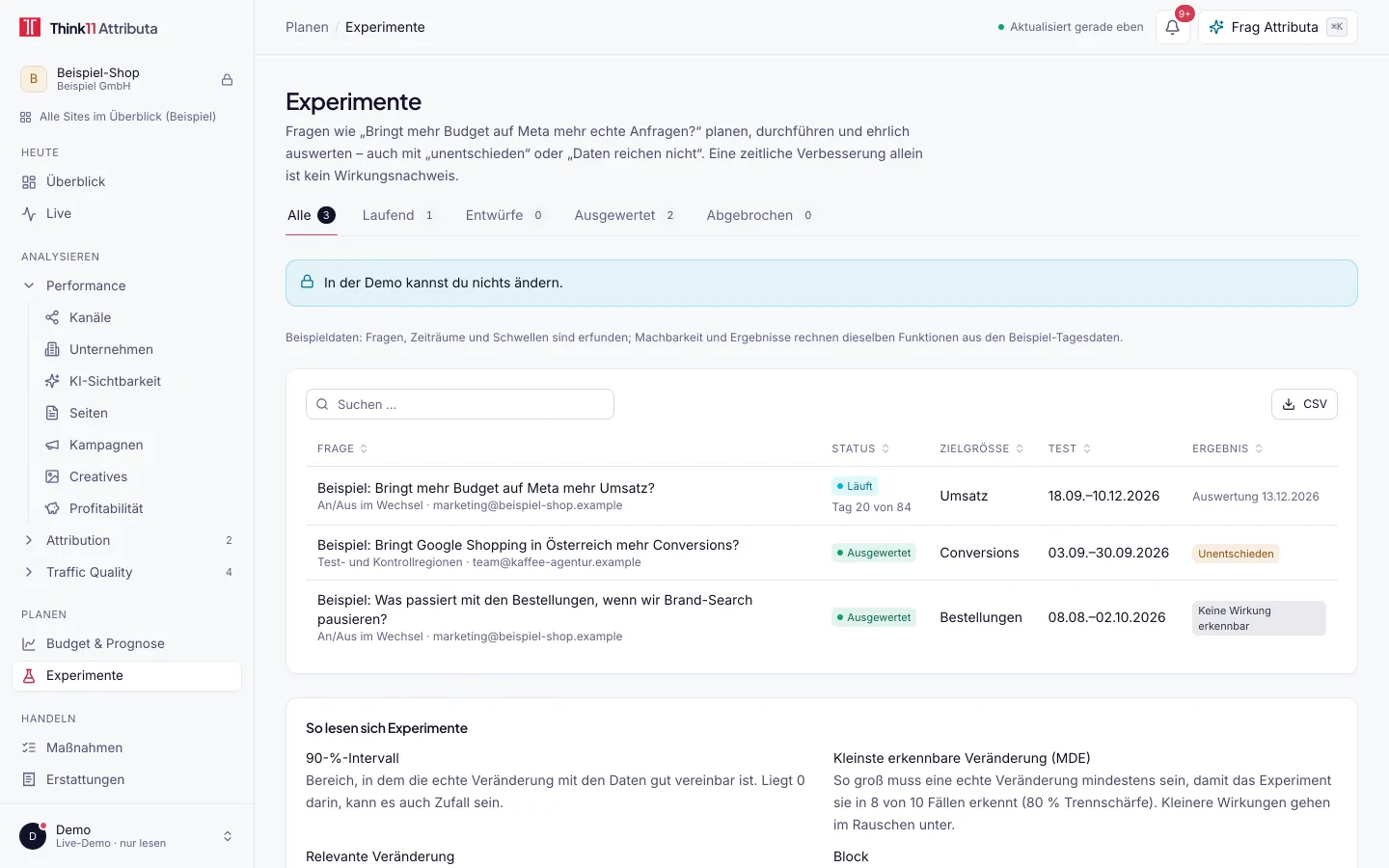Click the Umsatz Zielgröße cell
This screenshot has width=1389, height=868.
click(964, 496)
